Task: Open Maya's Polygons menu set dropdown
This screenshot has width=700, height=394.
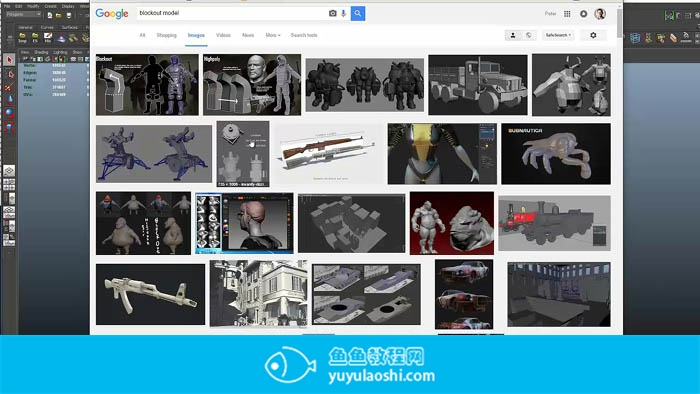Action: coord(24,15)
